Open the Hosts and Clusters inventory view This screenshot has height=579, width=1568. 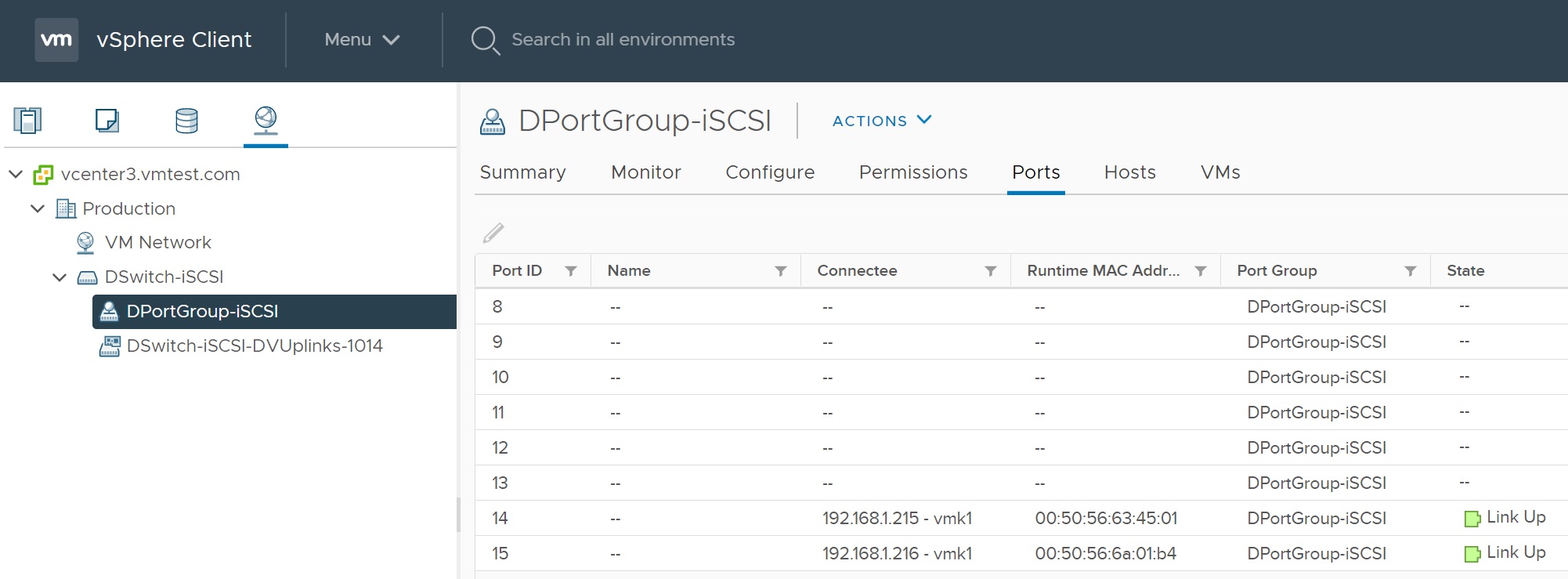pos(27,121)
